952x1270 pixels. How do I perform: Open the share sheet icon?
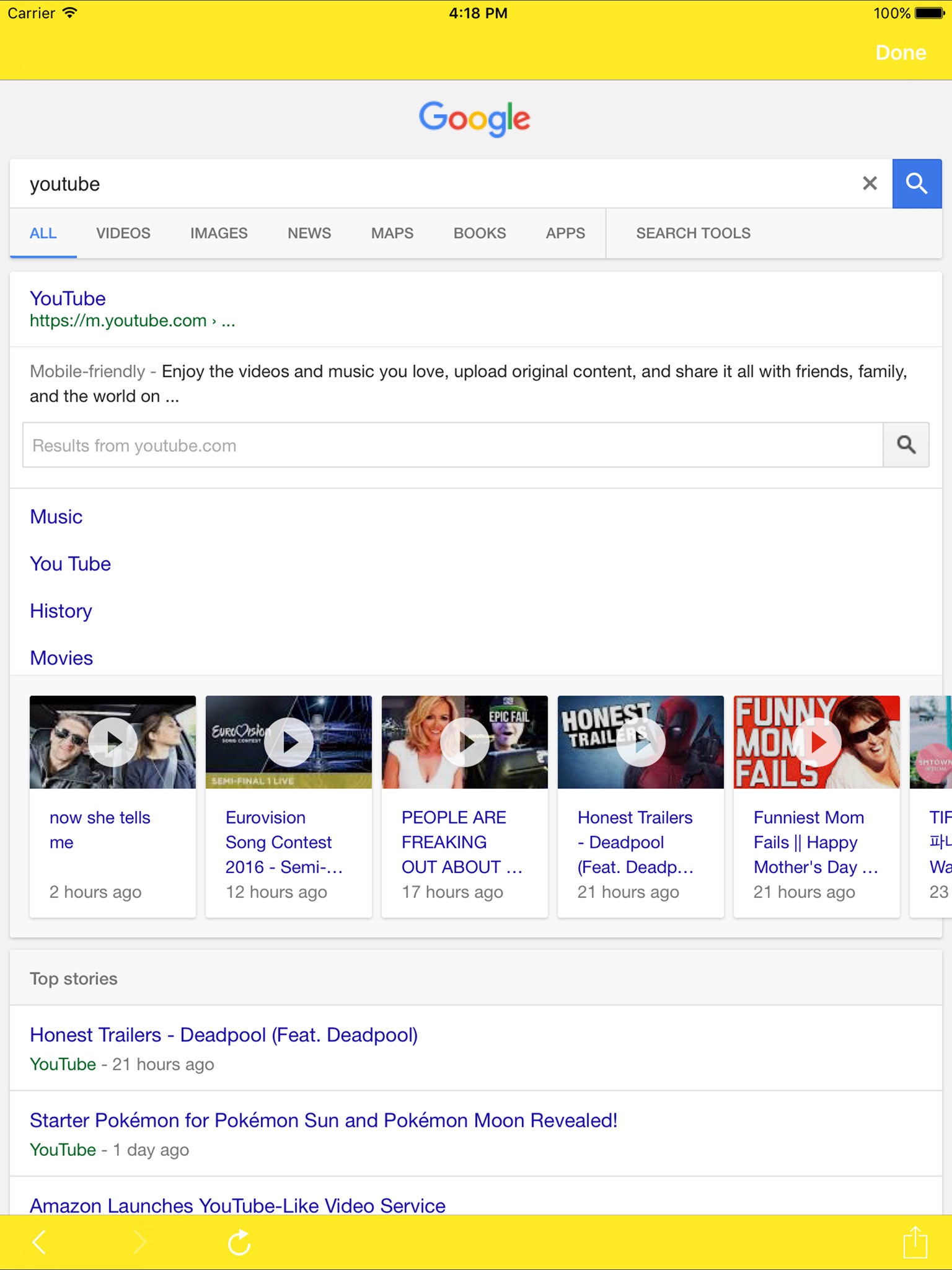tap(914, 1242)
